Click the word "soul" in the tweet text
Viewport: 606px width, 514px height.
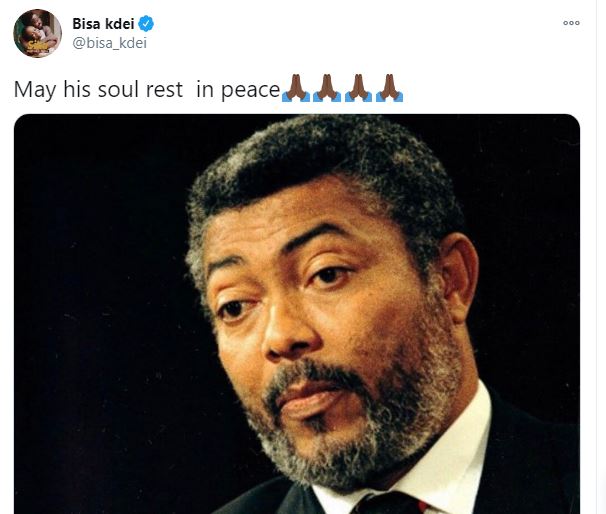tap(118, 89)
